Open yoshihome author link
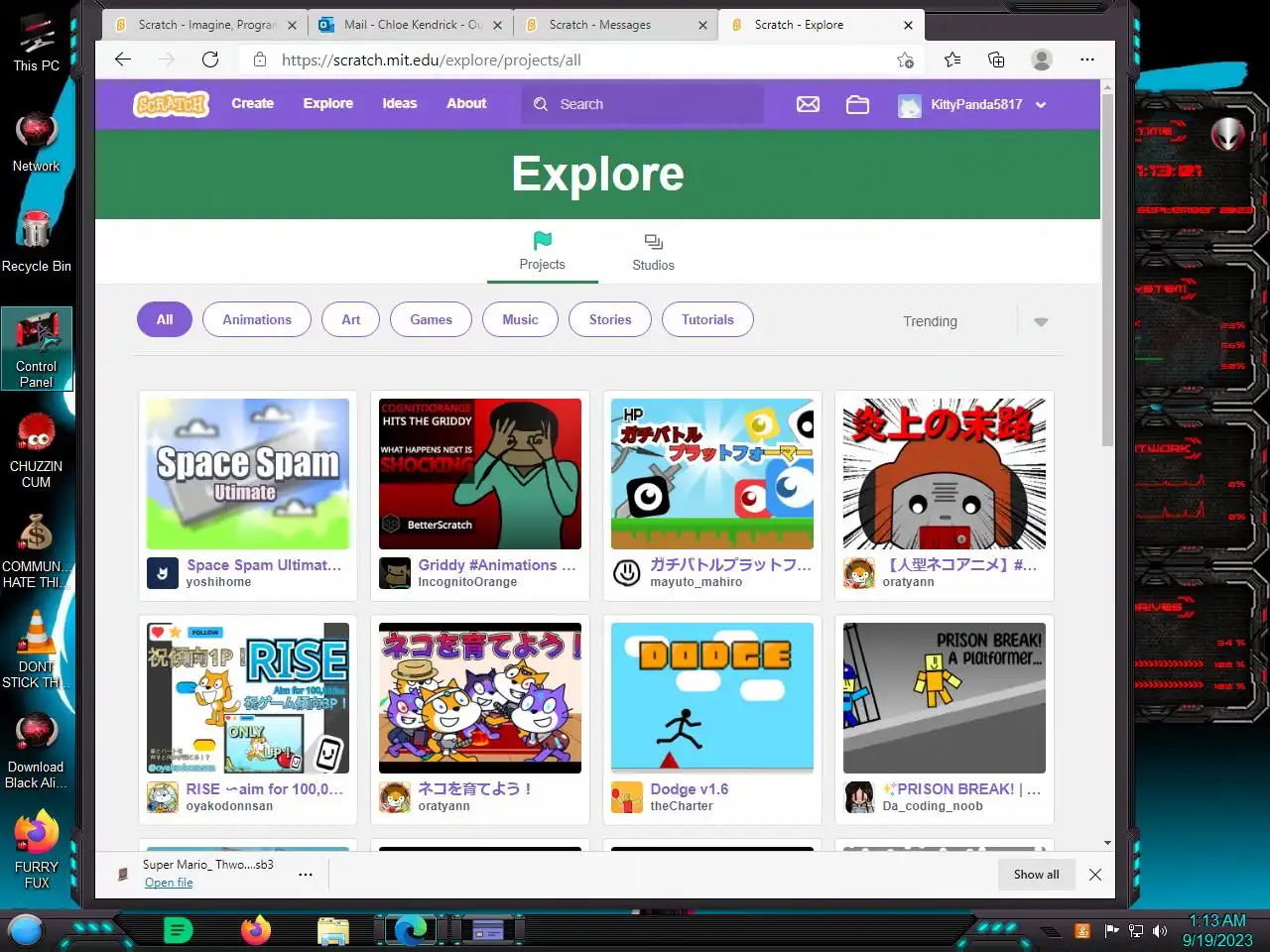The image size is (1270, 952). click(218, 582)
